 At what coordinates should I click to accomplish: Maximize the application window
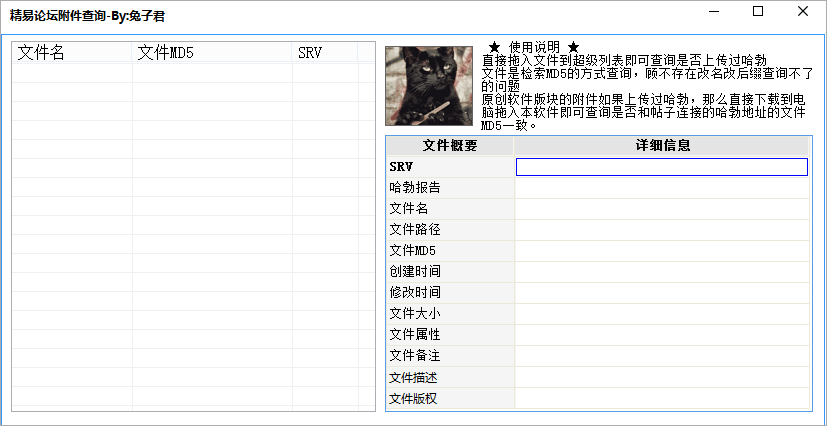click(758, 11)
